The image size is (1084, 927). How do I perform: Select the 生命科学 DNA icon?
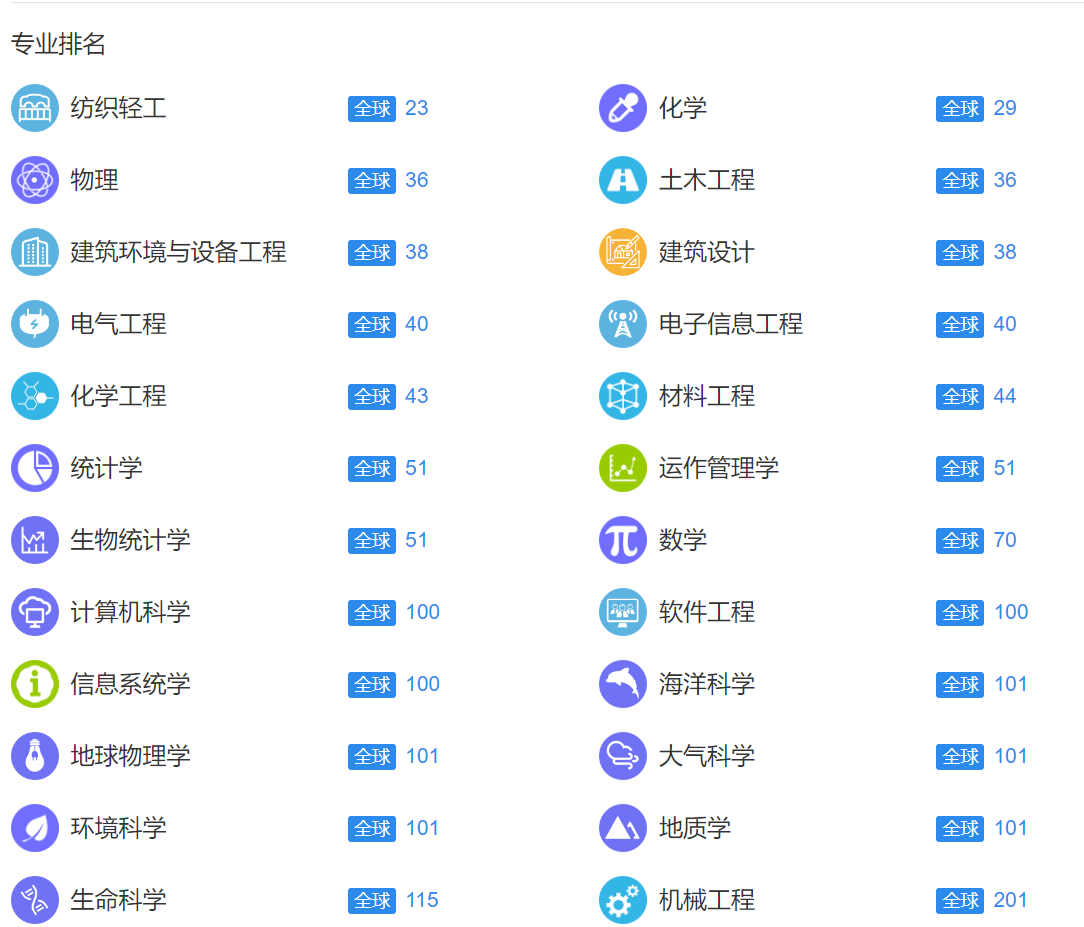click(34, 900)
